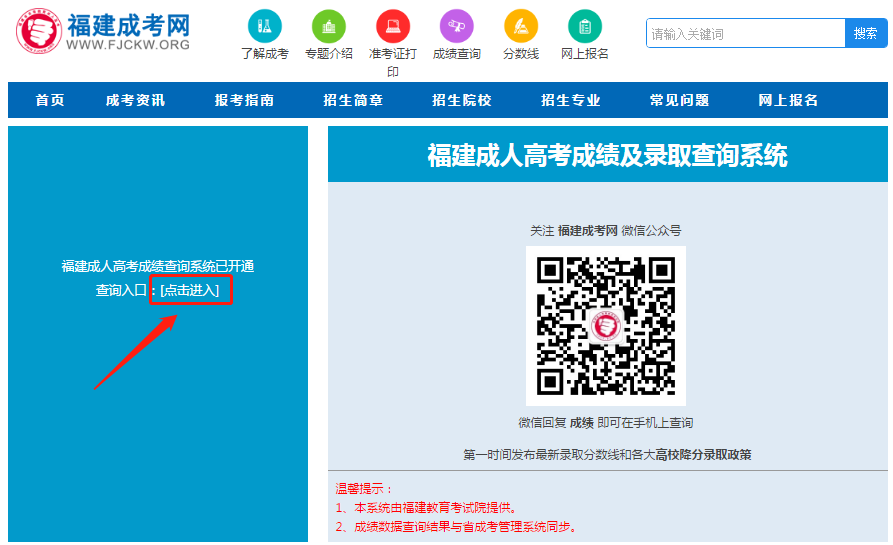Open the 专题介绍 green icon

329,26
